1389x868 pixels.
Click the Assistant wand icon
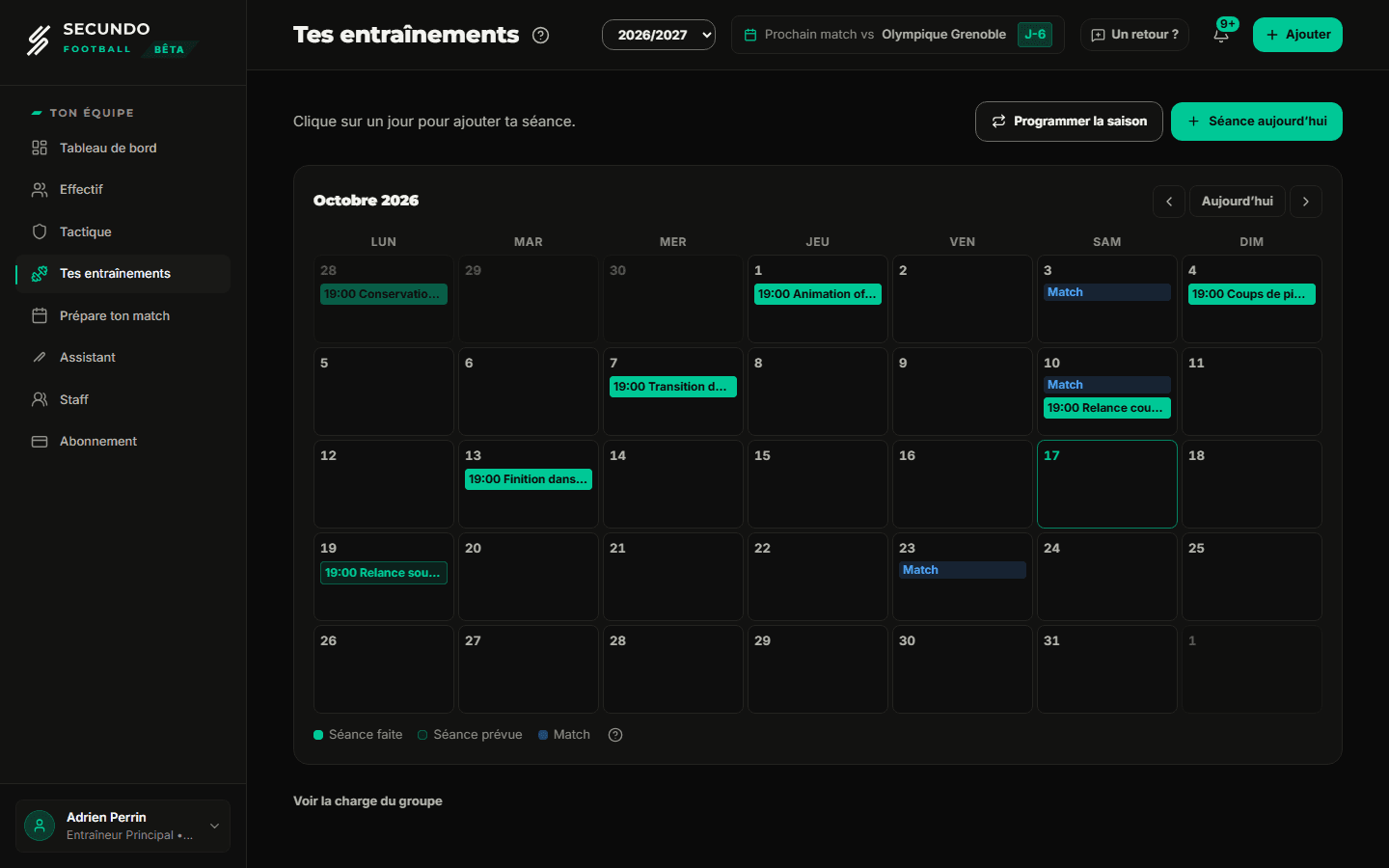point(40,358)
